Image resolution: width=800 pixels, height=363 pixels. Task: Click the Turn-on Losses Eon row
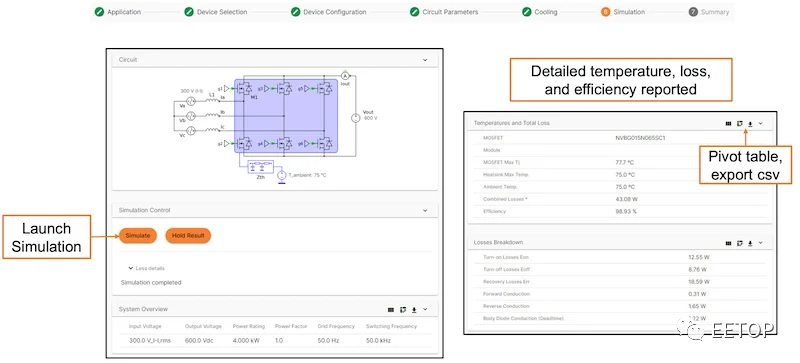point(619,257)
